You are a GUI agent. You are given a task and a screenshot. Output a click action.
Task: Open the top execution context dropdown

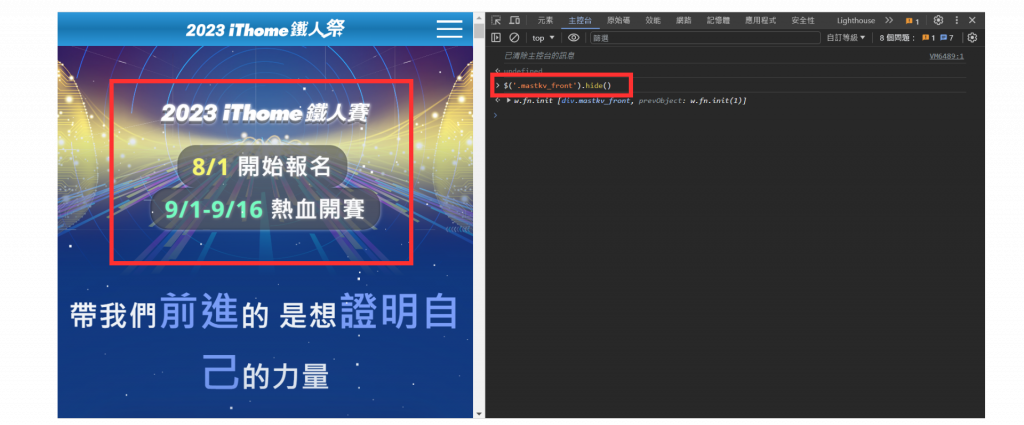tap(543, 38)
